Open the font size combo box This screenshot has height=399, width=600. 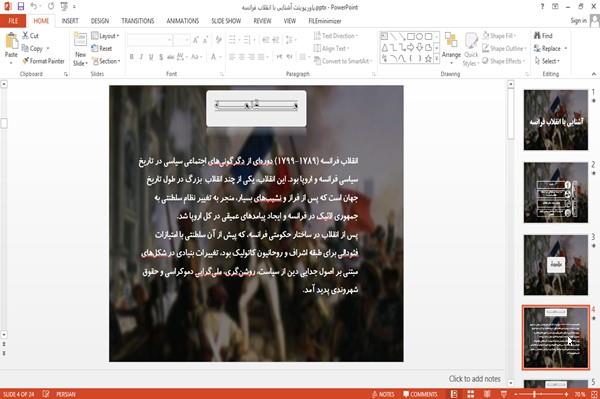click(x=182, y=40)
